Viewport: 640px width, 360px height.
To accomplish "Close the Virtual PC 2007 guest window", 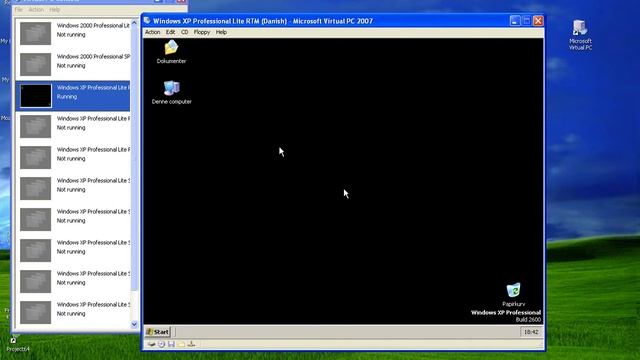I will click(x=538, y=21).
